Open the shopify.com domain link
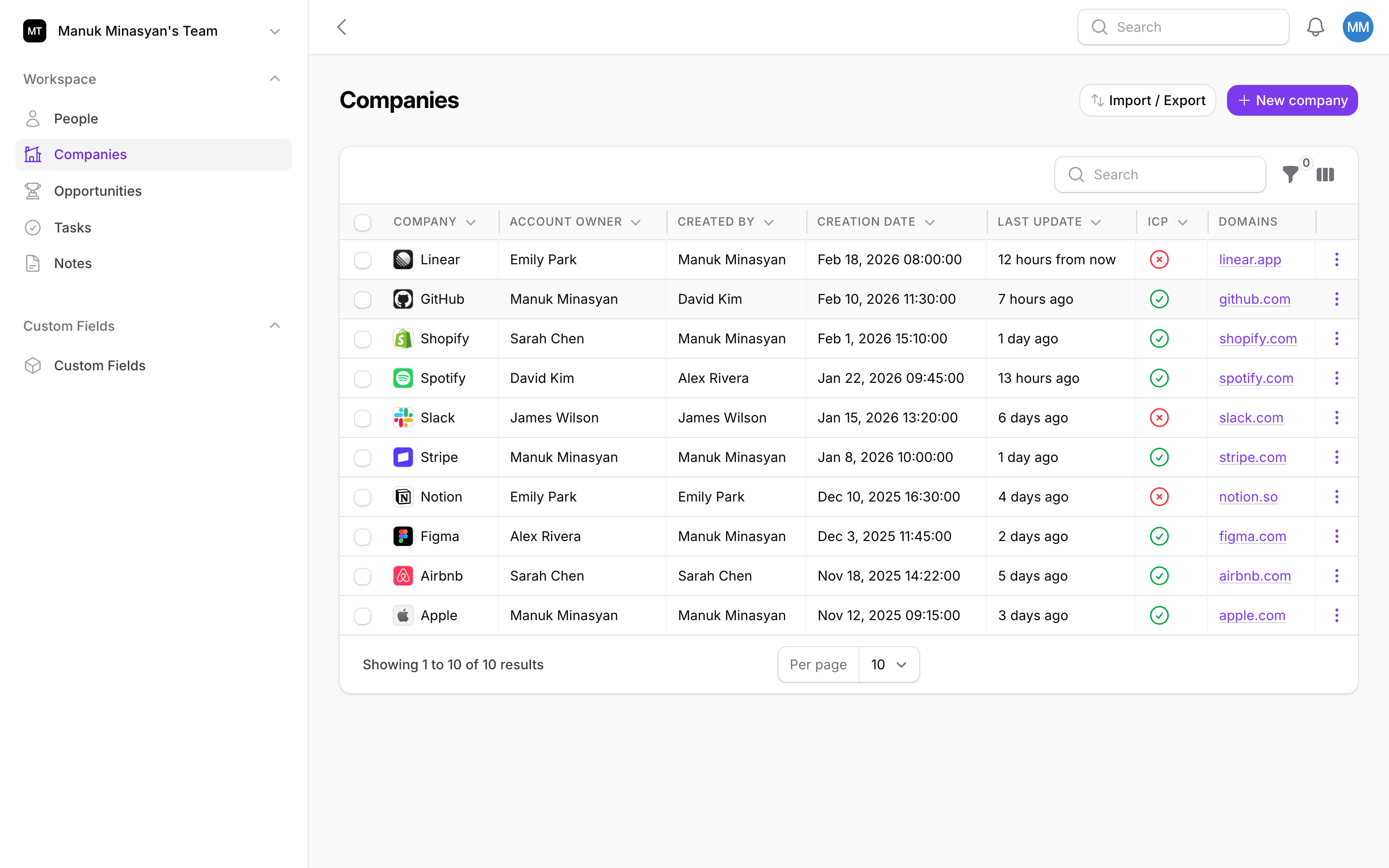1389x868 pixels. coord(1258,338)
